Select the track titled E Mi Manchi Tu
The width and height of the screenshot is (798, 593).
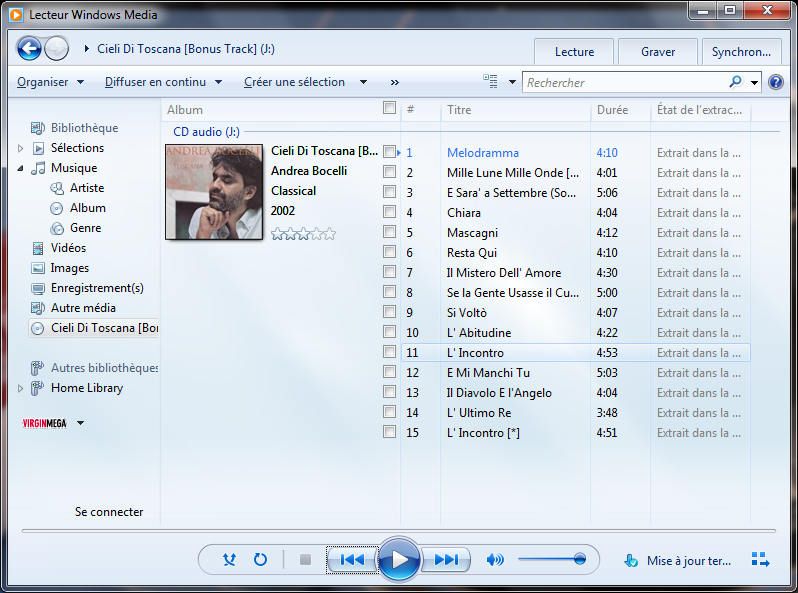488,373
